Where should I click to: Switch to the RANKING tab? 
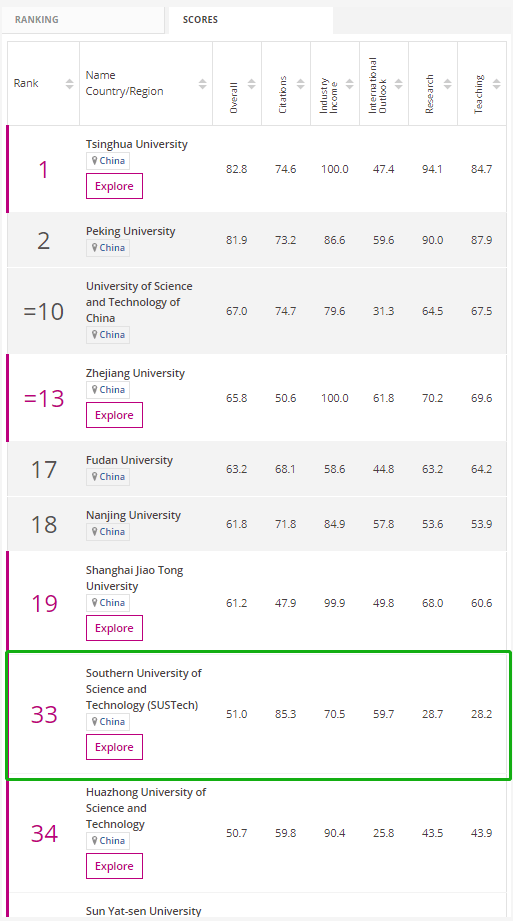click(x=82, y=20)
